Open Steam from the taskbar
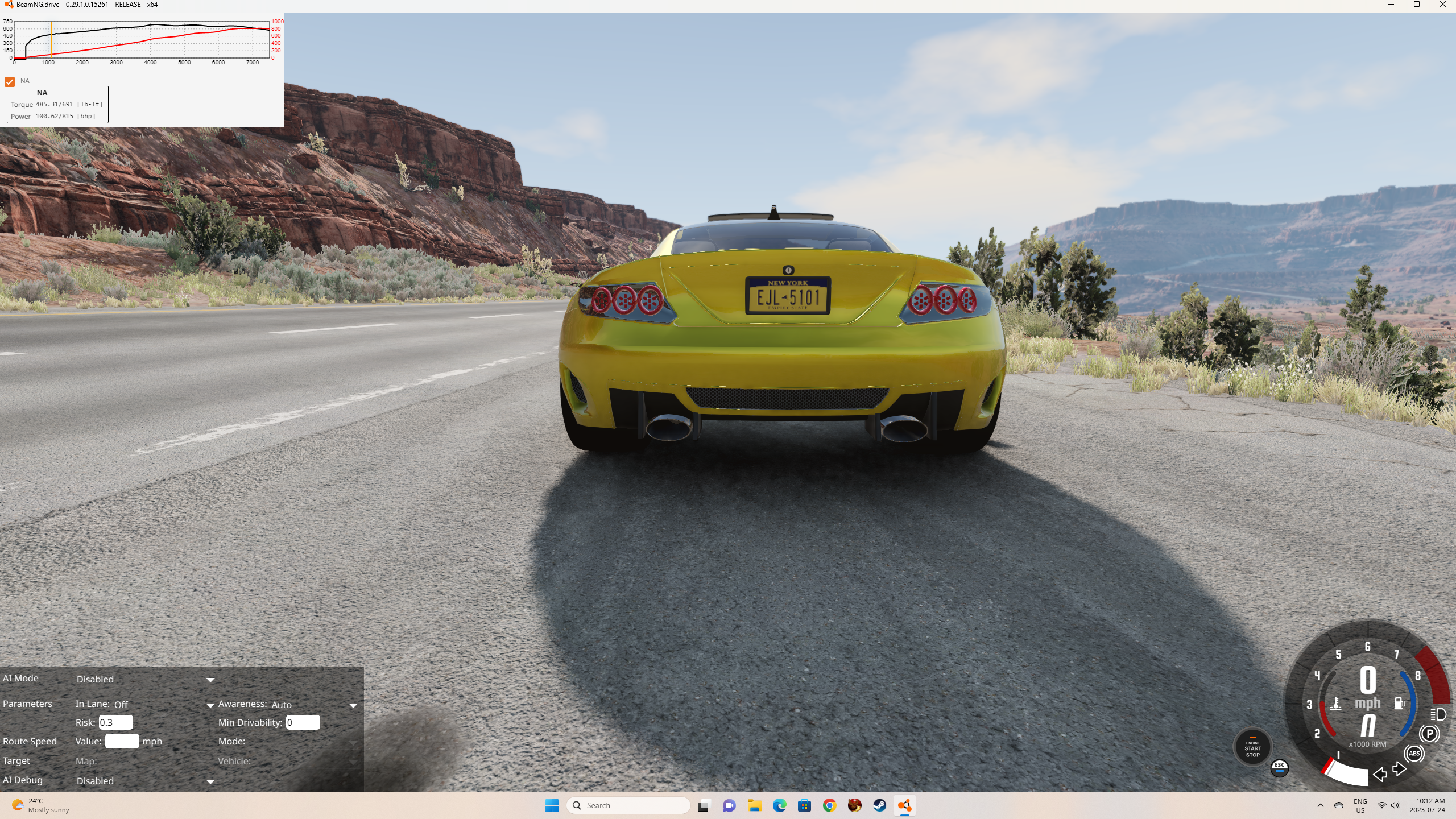Image resolution: width=1456 pixels, height=819 pixels. click(879, 805)
